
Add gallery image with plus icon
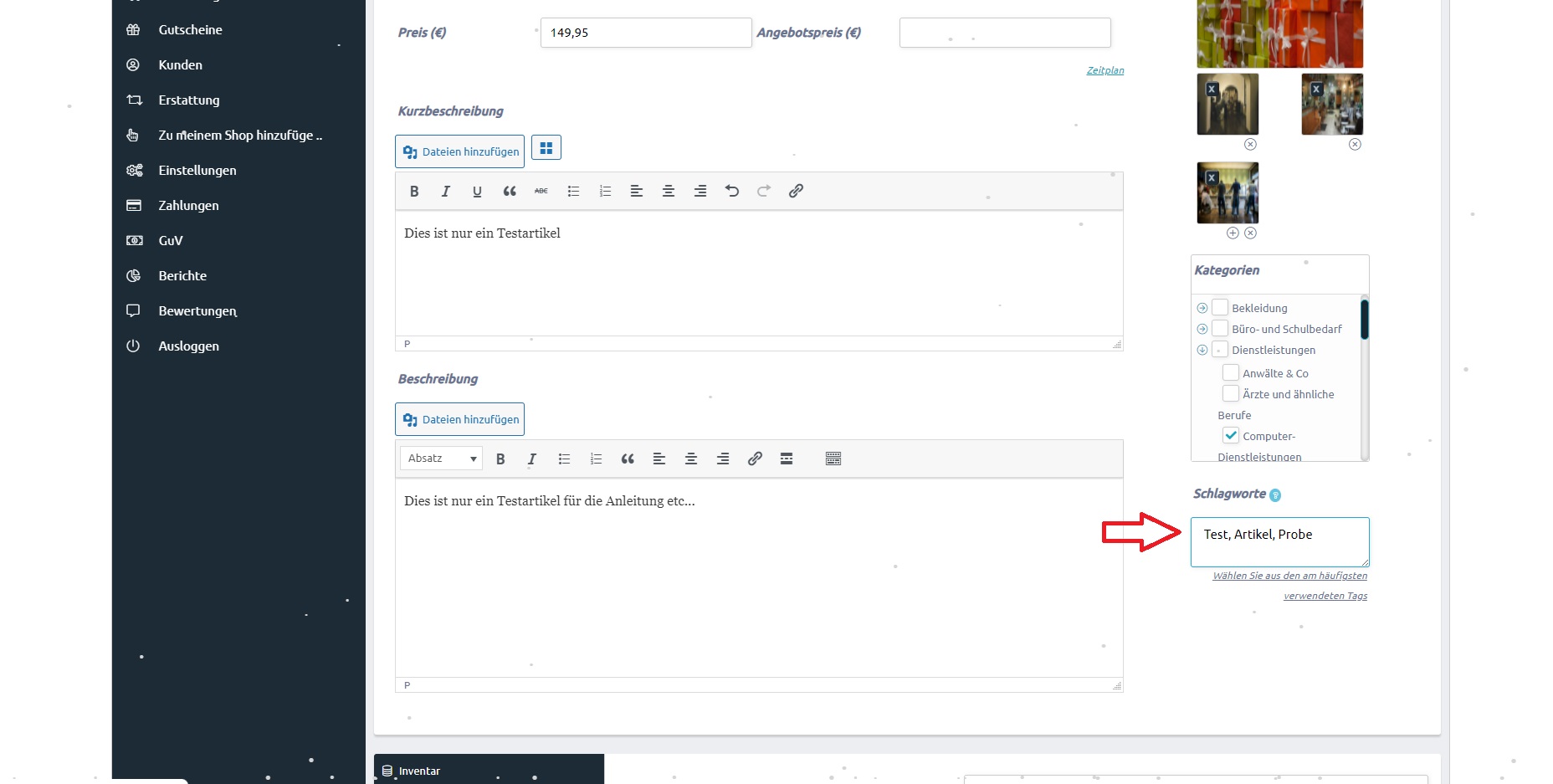pos(1233,233)
